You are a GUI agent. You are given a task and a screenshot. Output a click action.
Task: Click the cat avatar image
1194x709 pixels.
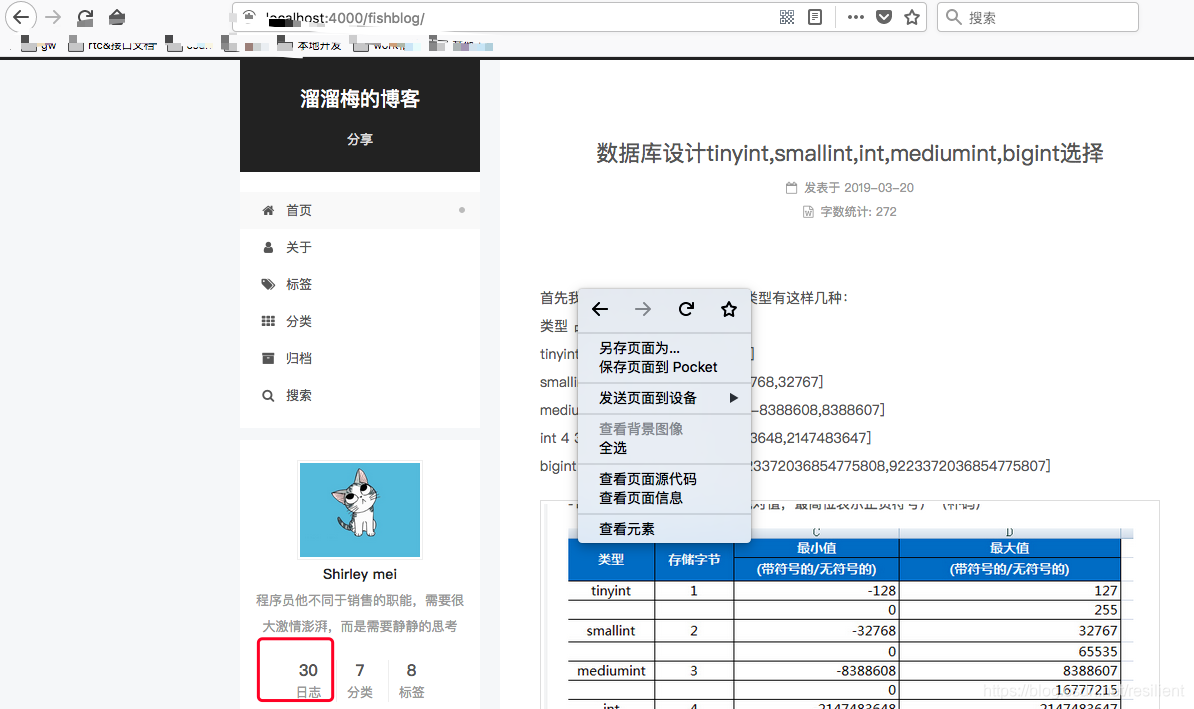pyautogui.click(x=359, y=510)
